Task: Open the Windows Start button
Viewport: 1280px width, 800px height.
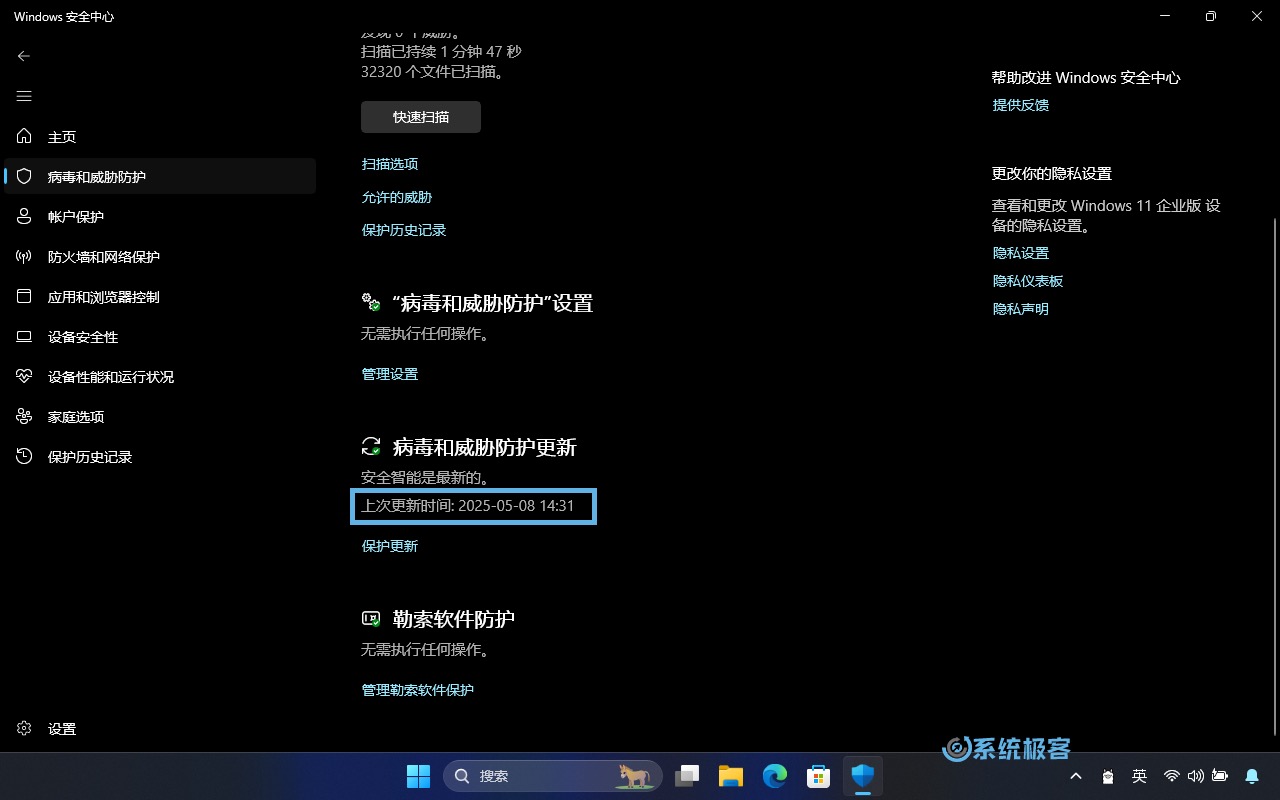Action: [x=418, y=776]
